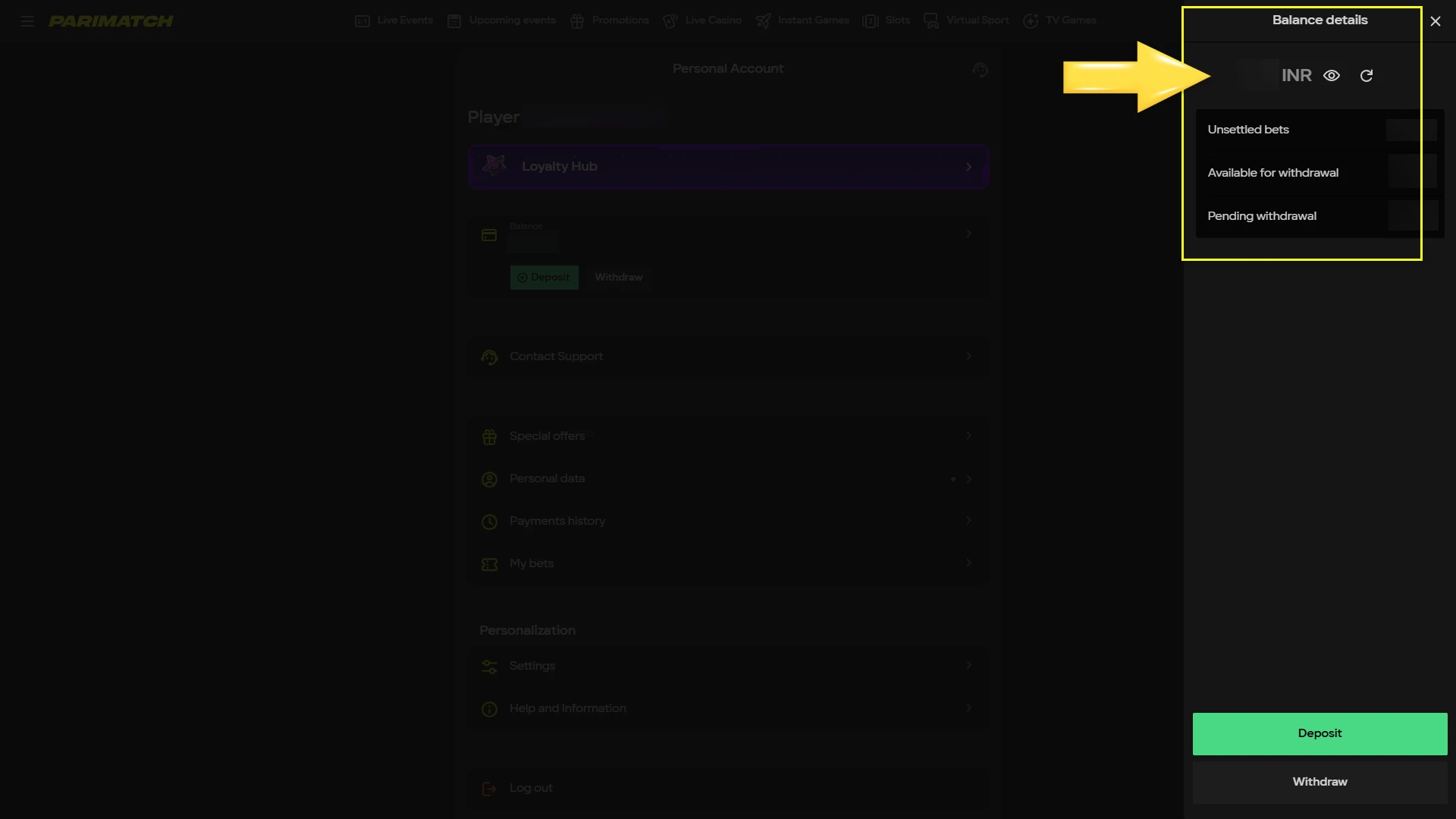Click the green Deposit button in panel

click(1319, 733)
